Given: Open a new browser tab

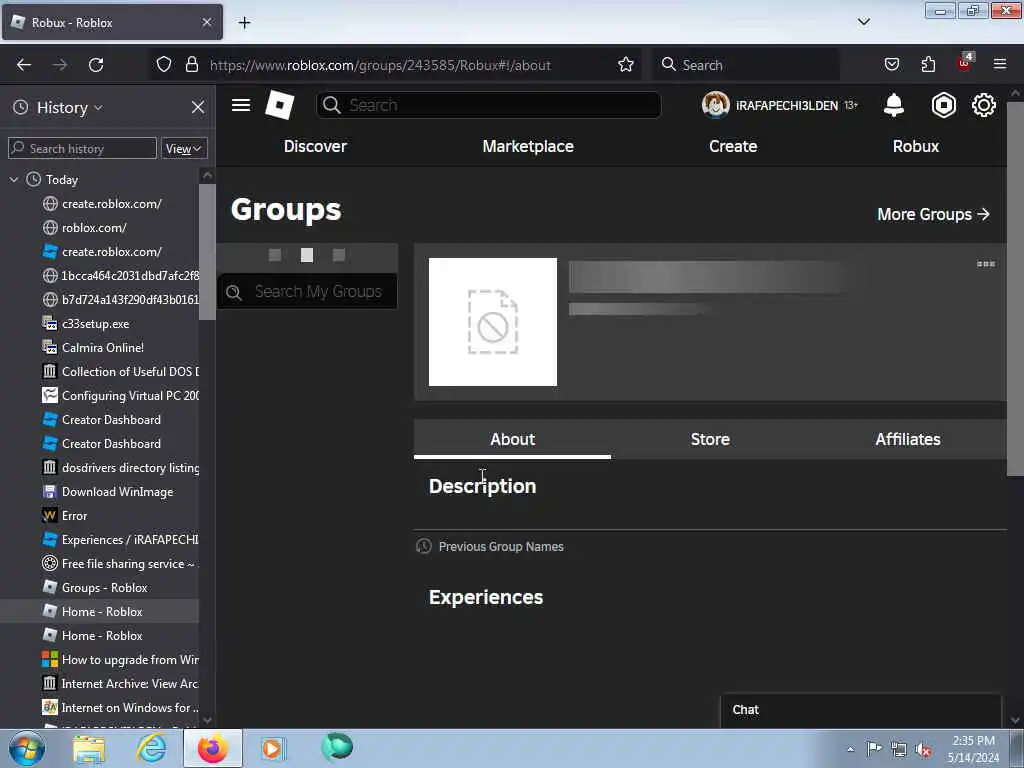Looking at the screenshot, I should coord(244,23).
